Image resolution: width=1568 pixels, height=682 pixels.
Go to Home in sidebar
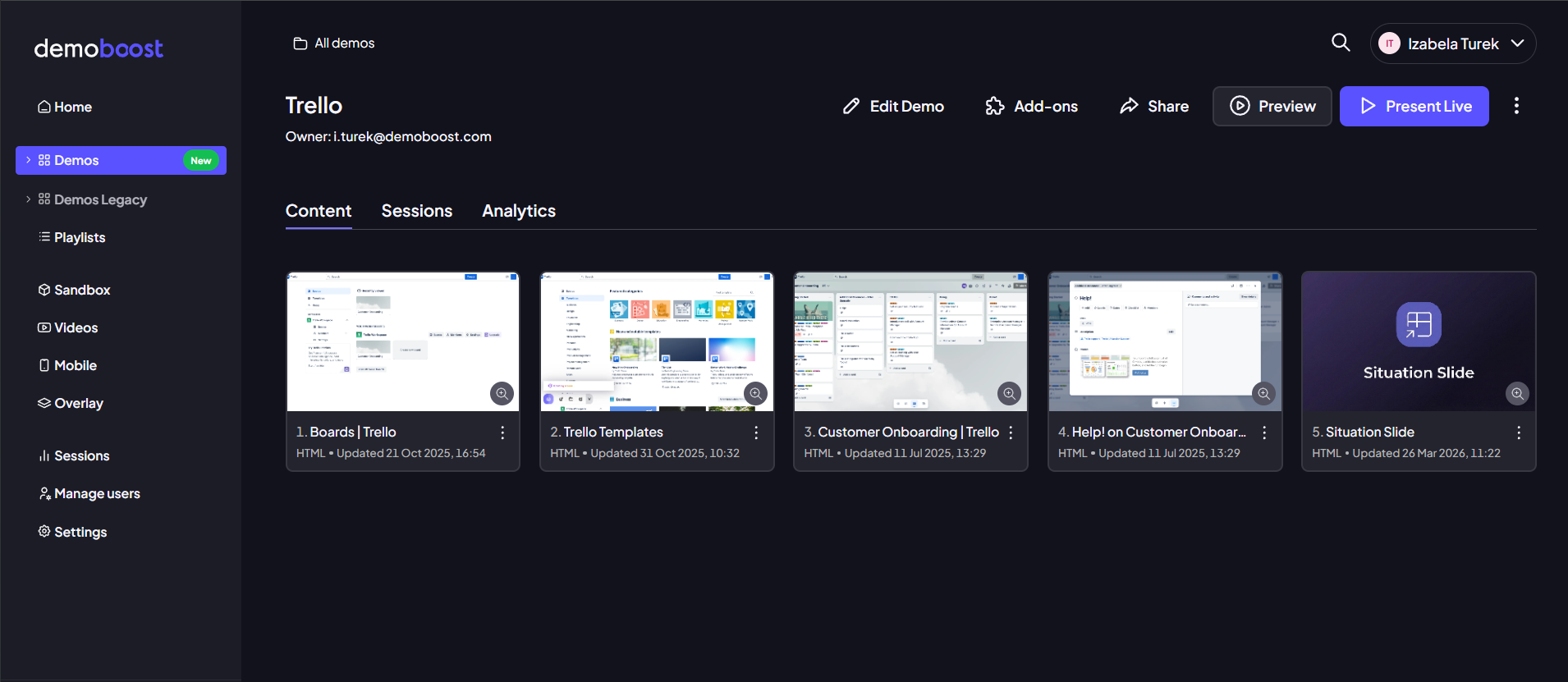65,107
